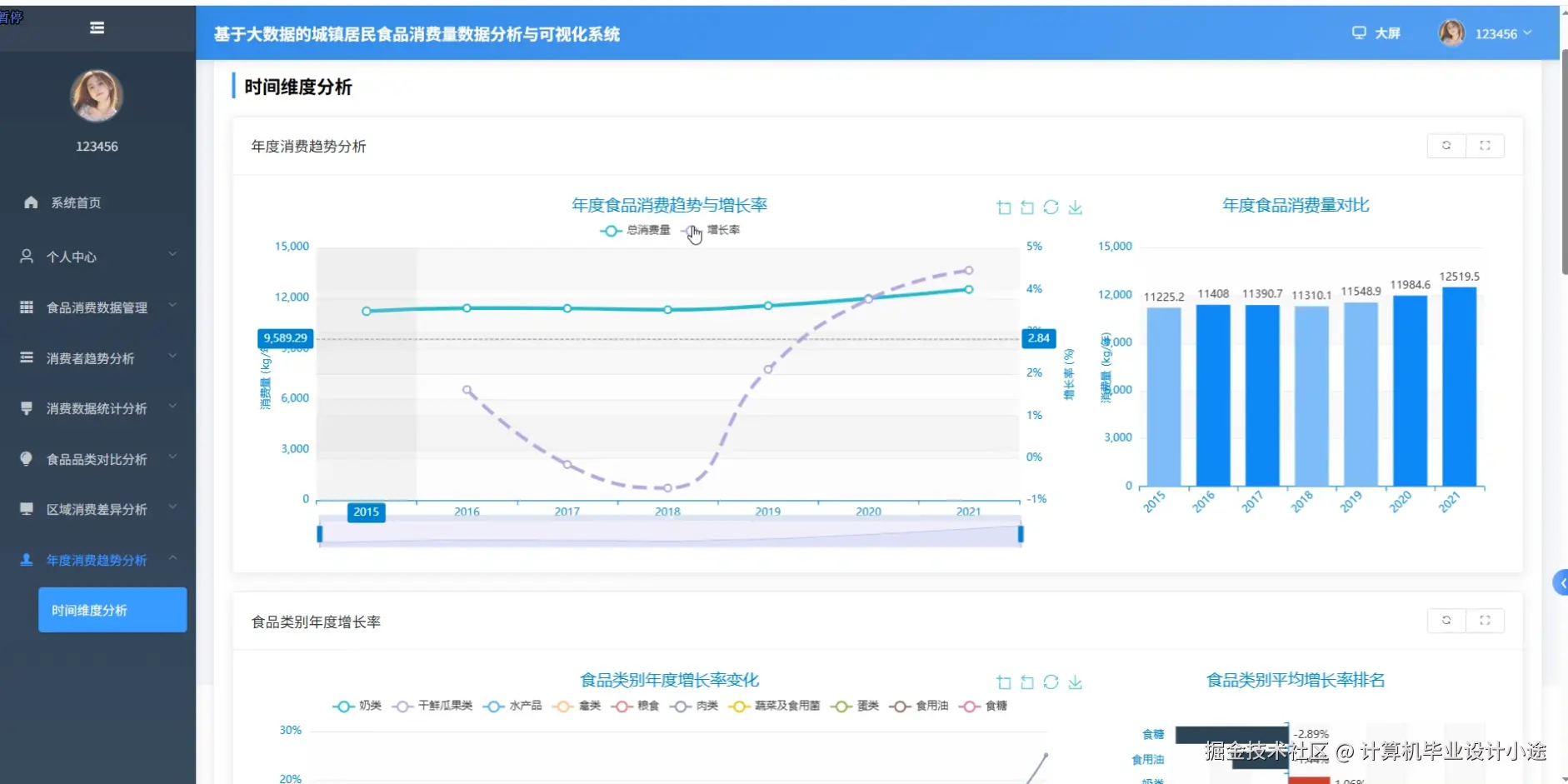Click the hamburger menu icon in the sidebar
Screen dimensions: 1568x784
(97, 27)
